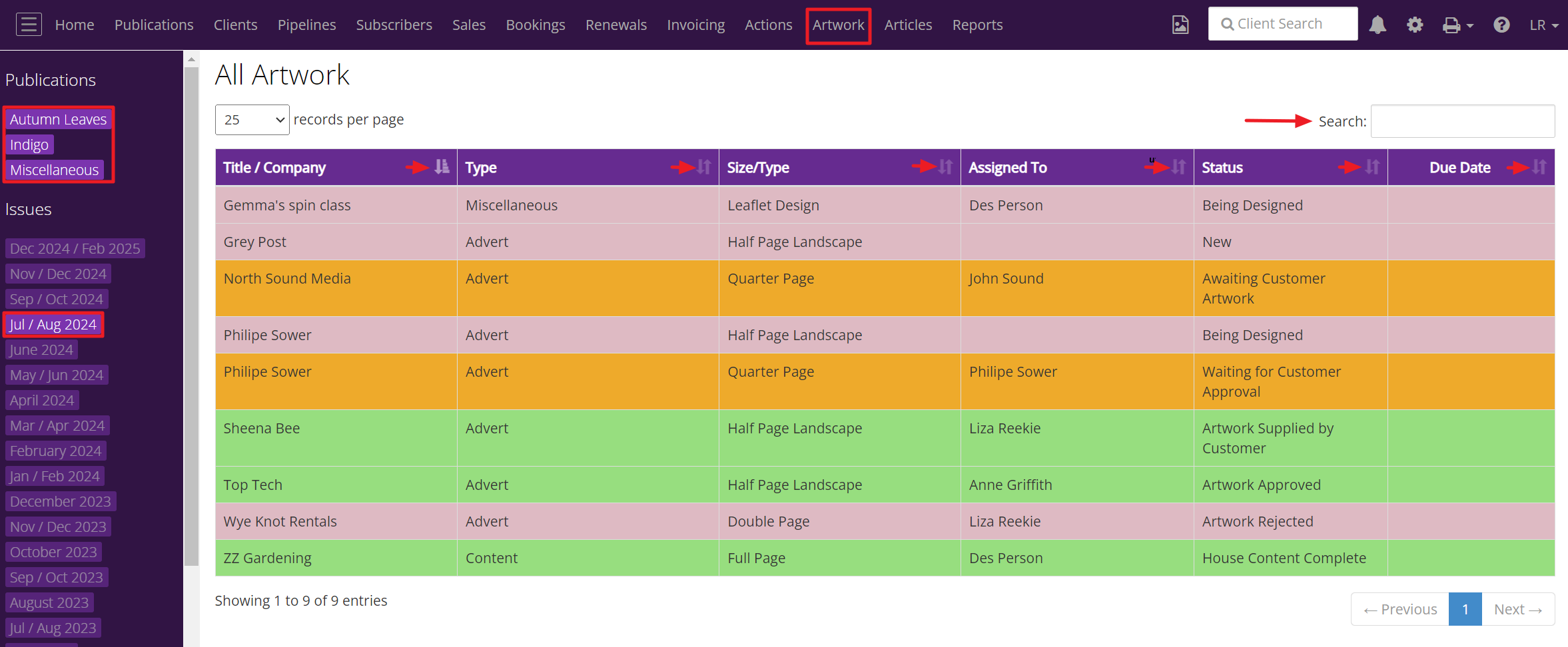
Task: Go to Renewals
Action: point(616,25)
